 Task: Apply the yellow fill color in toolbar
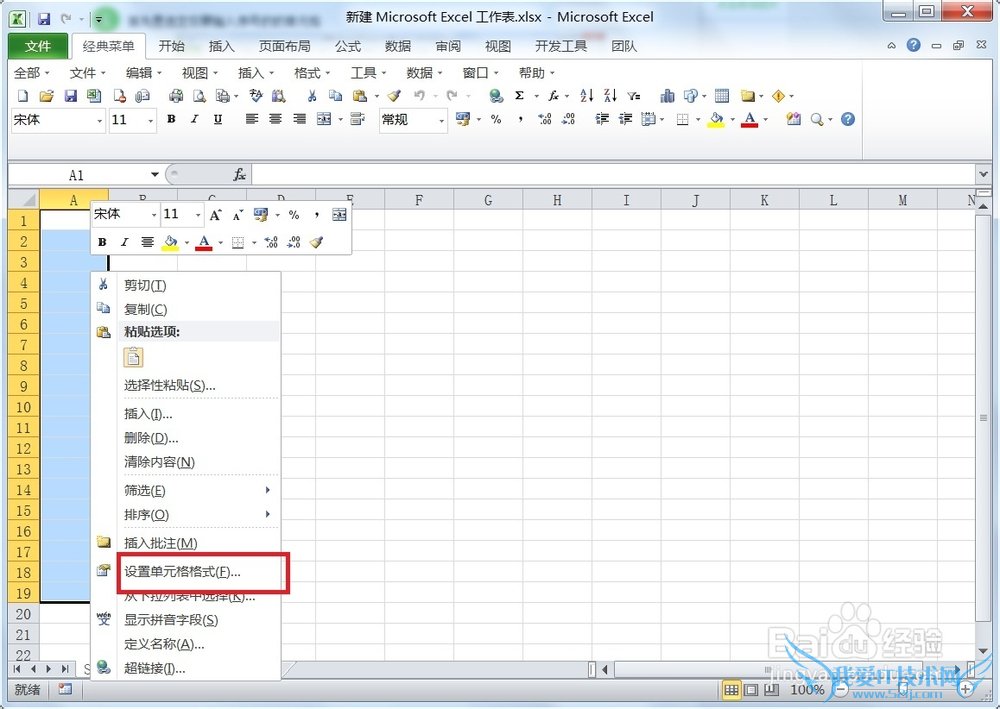point(716,119)
